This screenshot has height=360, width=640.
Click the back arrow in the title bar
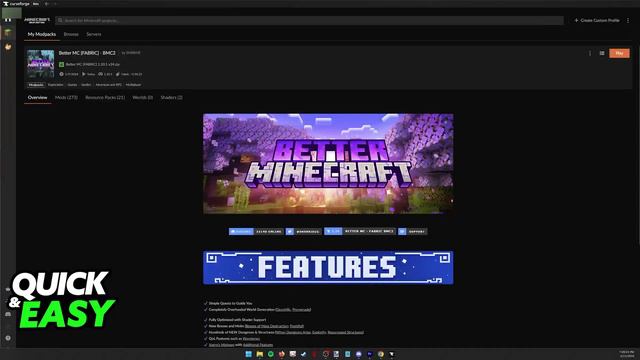[x=47, y=4]
